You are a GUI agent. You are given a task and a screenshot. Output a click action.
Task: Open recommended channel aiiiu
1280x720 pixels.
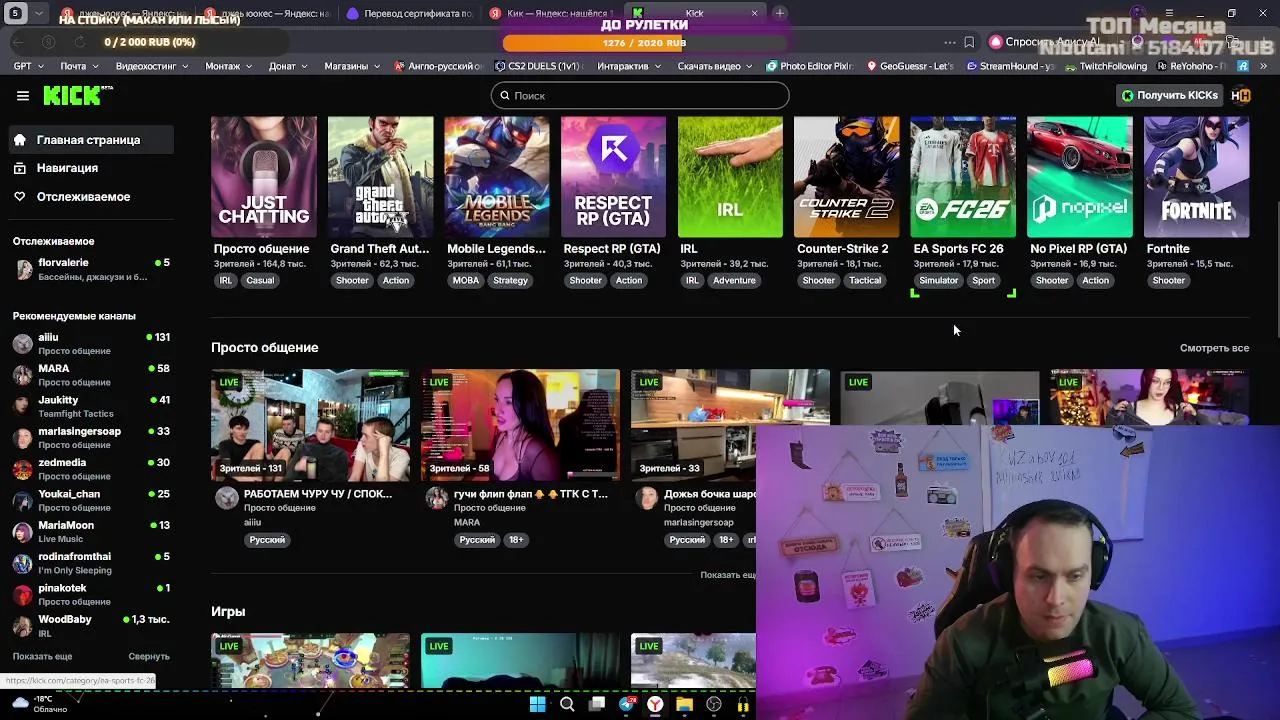[90, 344]
